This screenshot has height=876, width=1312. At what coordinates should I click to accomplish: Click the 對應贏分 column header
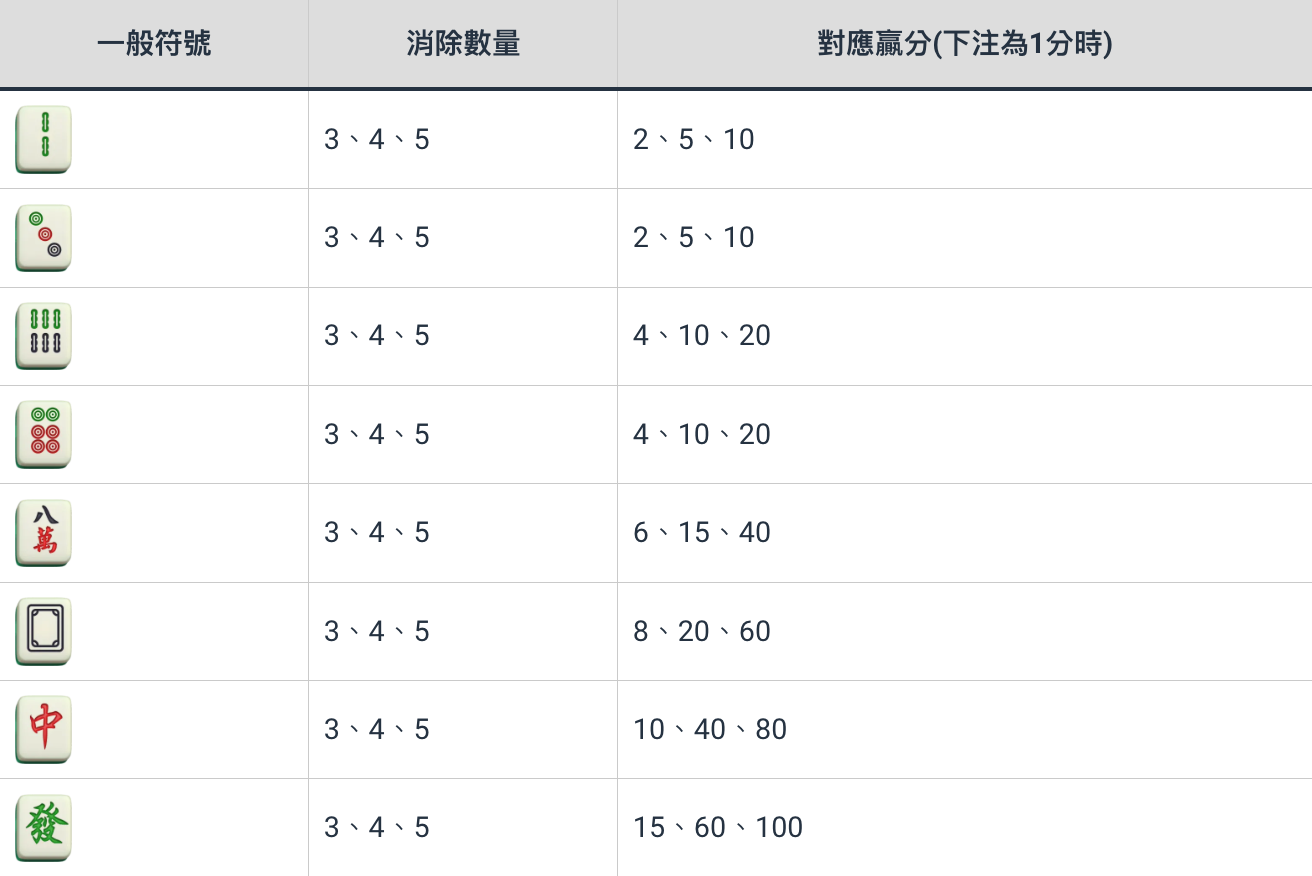pyautogui.click(x=964, y=44)
